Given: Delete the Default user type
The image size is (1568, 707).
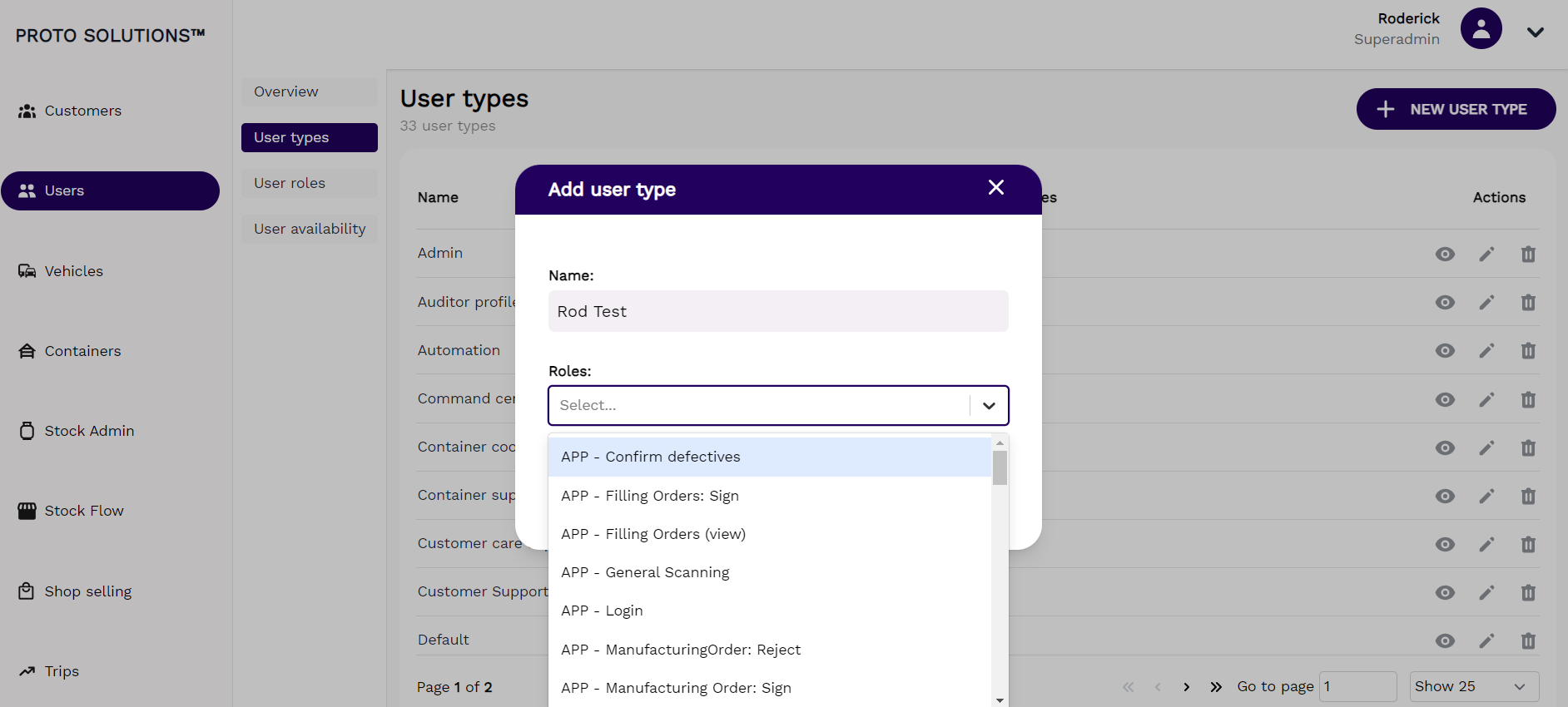Looking at the screenshot, I should (x=1528, y=640).
